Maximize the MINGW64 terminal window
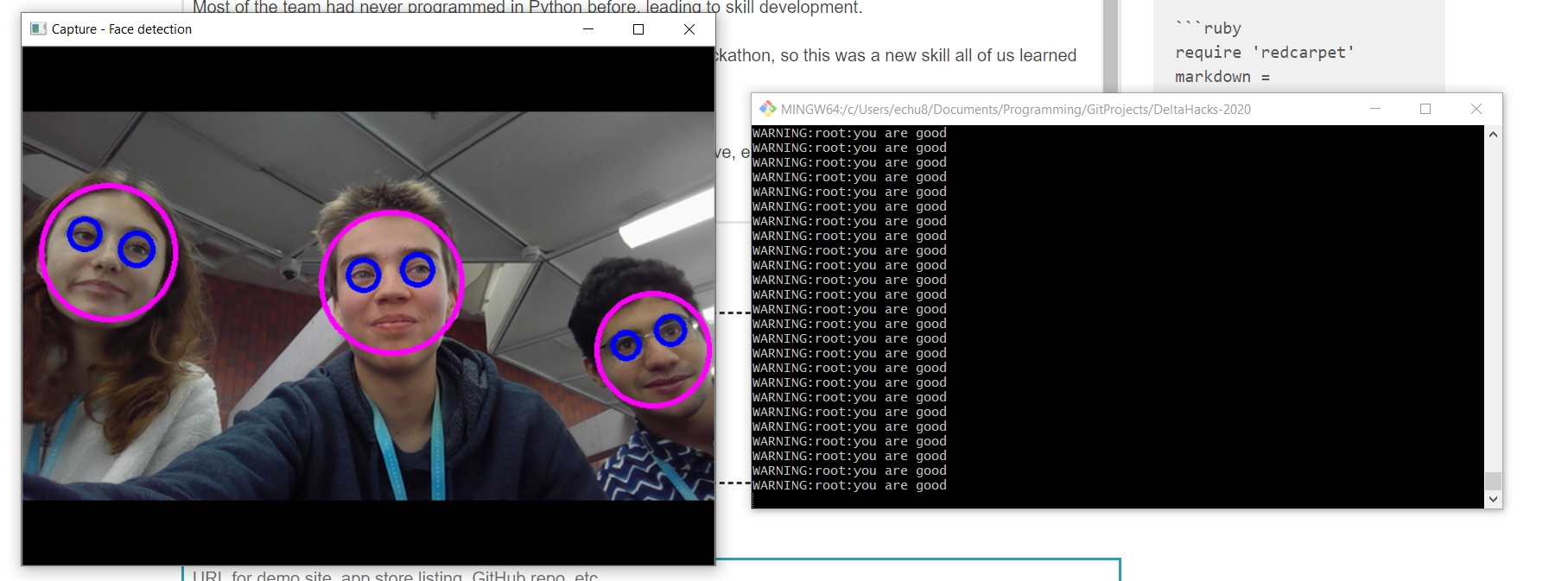 pyautogui.click(x=1425, y=109)
